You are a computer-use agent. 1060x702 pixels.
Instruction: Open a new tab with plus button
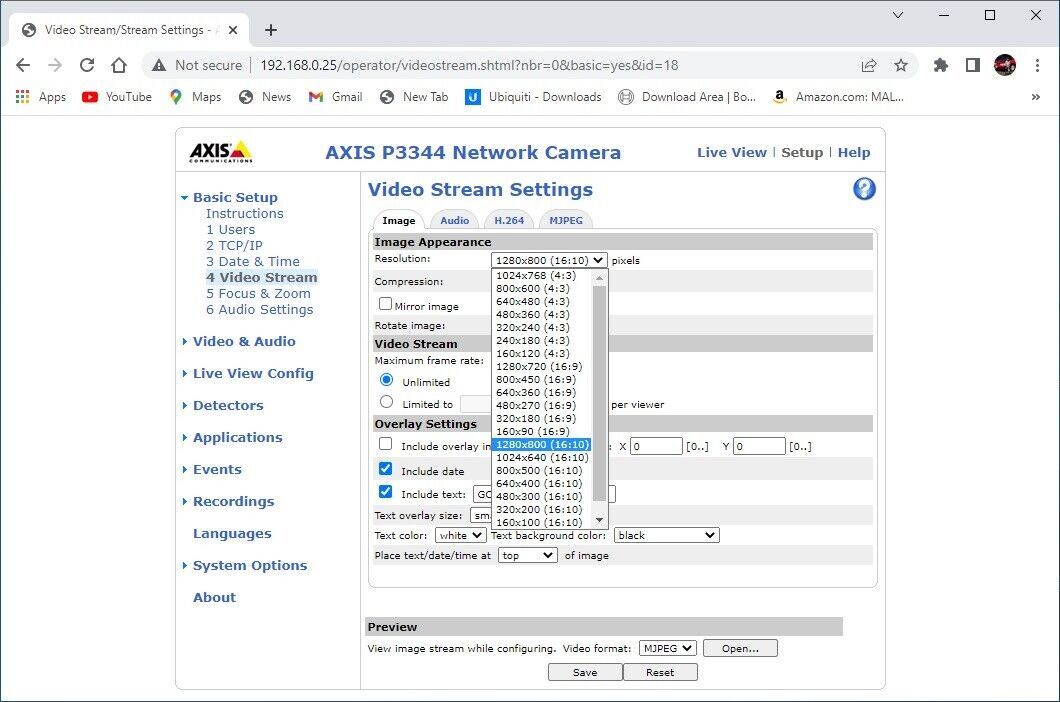point(270,30)
